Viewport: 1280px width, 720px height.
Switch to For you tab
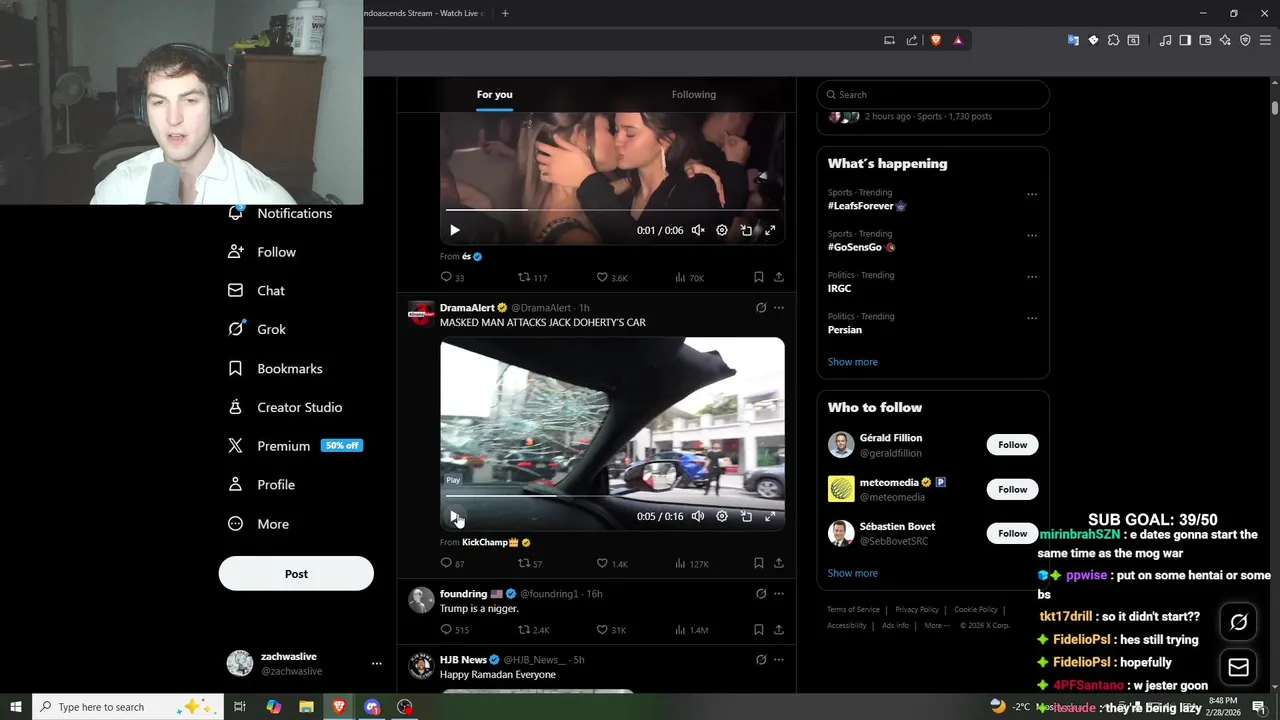tap(494, 94)
